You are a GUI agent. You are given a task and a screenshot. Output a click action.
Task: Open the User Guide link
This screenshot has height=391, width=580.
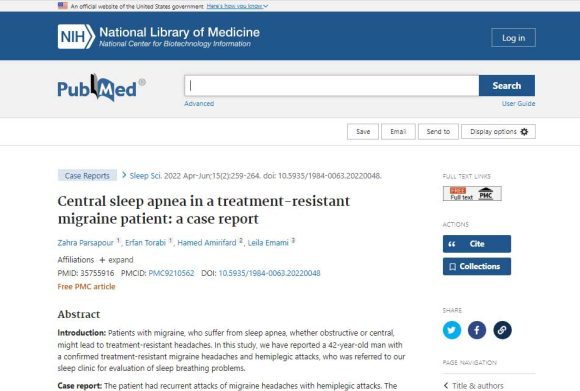[x=518, y=104]
